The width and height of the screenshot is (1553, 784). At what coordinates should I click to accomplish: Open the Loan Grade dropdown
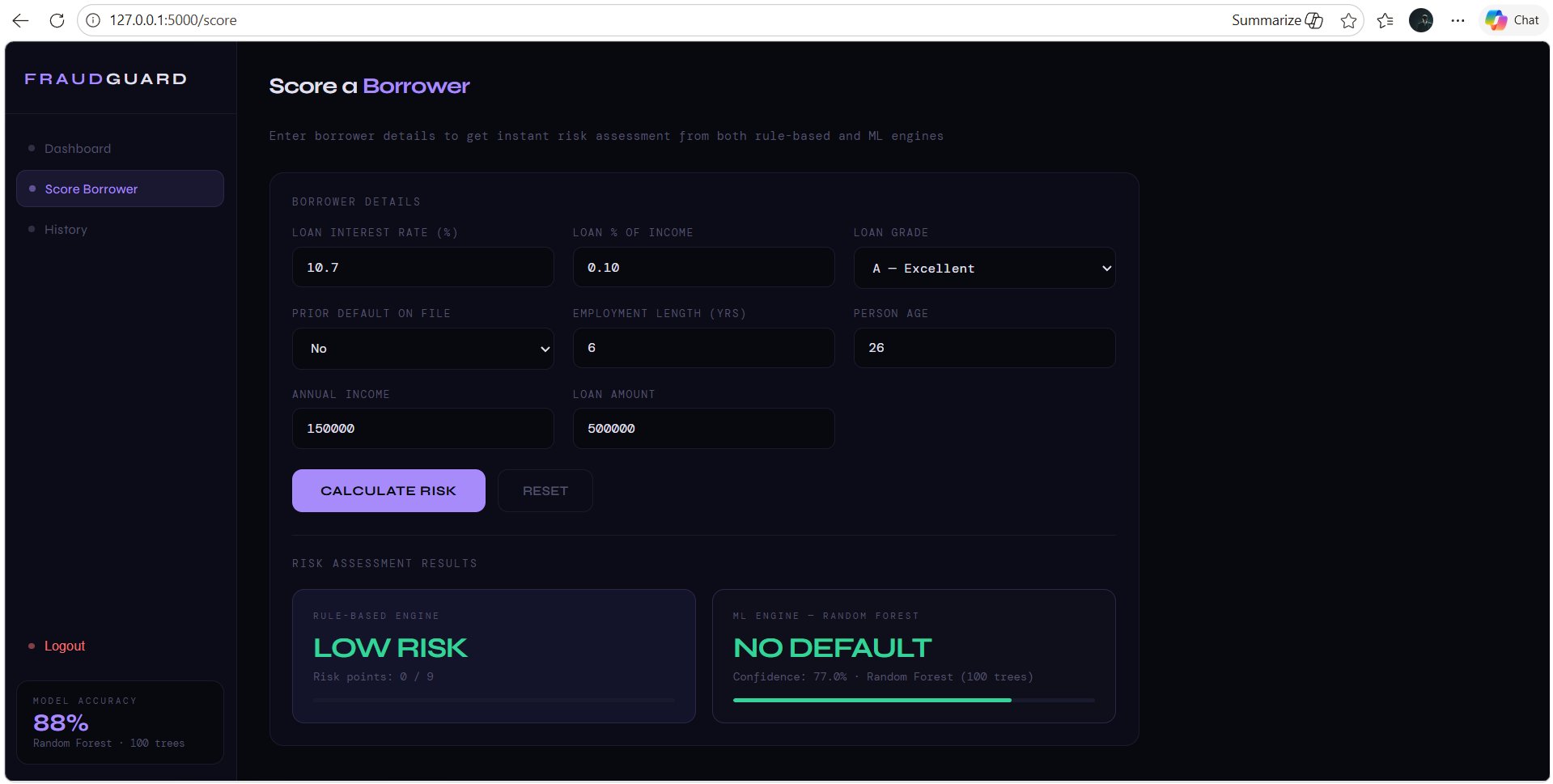[x=983, y=268]
